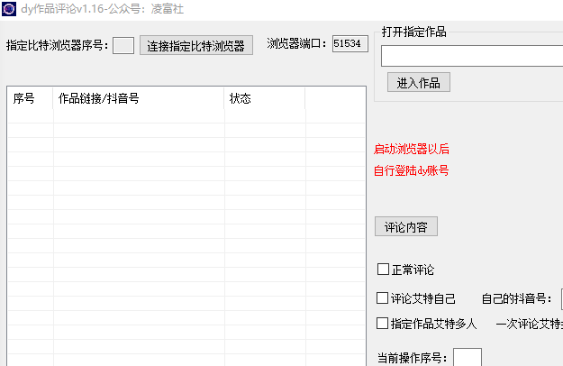Click the 打开指定作品 URL text box
This screenshot has width=563, height=366.
click(472, 56)
